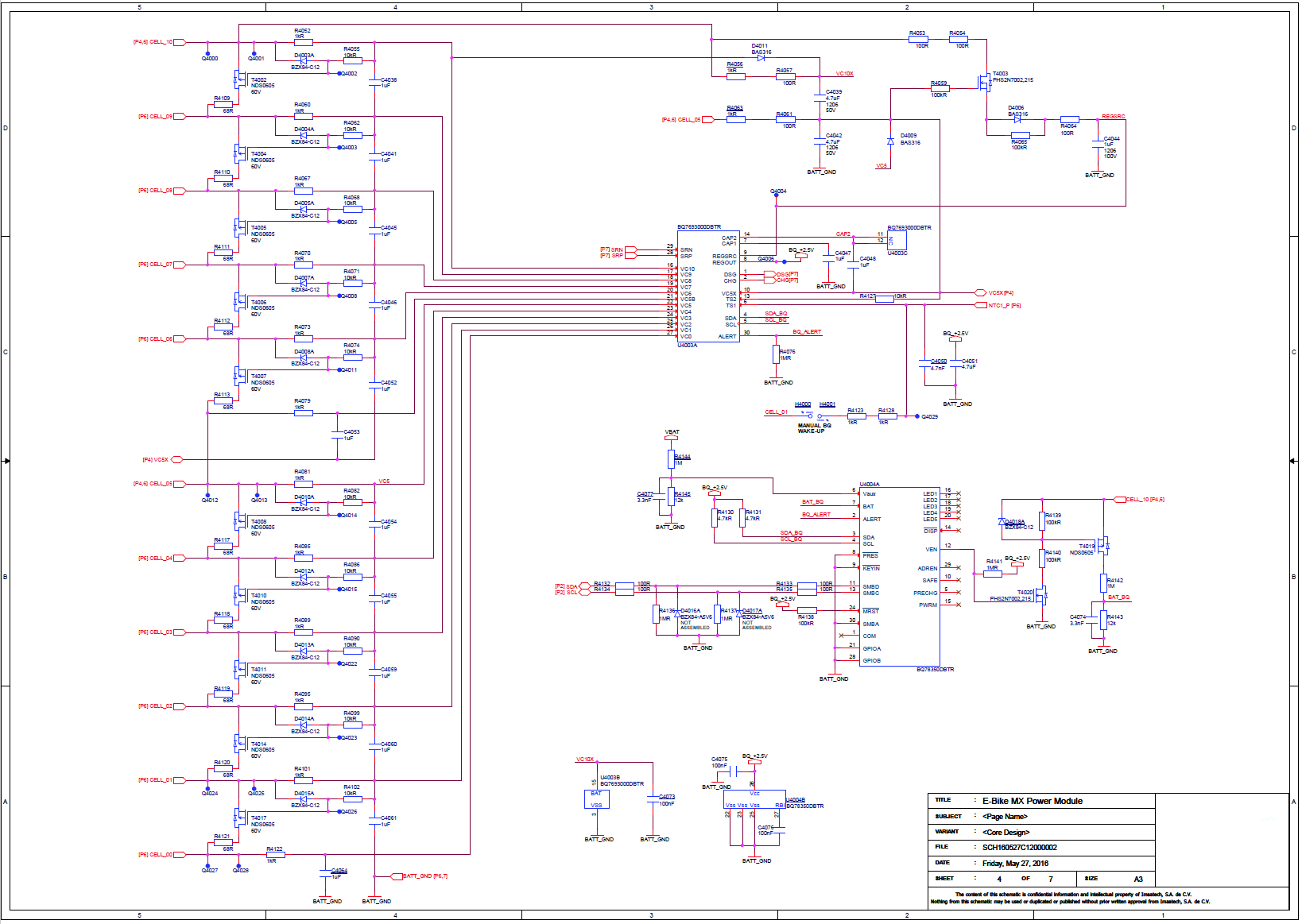Select the T4002 NDS0605 MOSFET symbol
This screenshot has height=924, width=1302.
click(x=239, y=79)
